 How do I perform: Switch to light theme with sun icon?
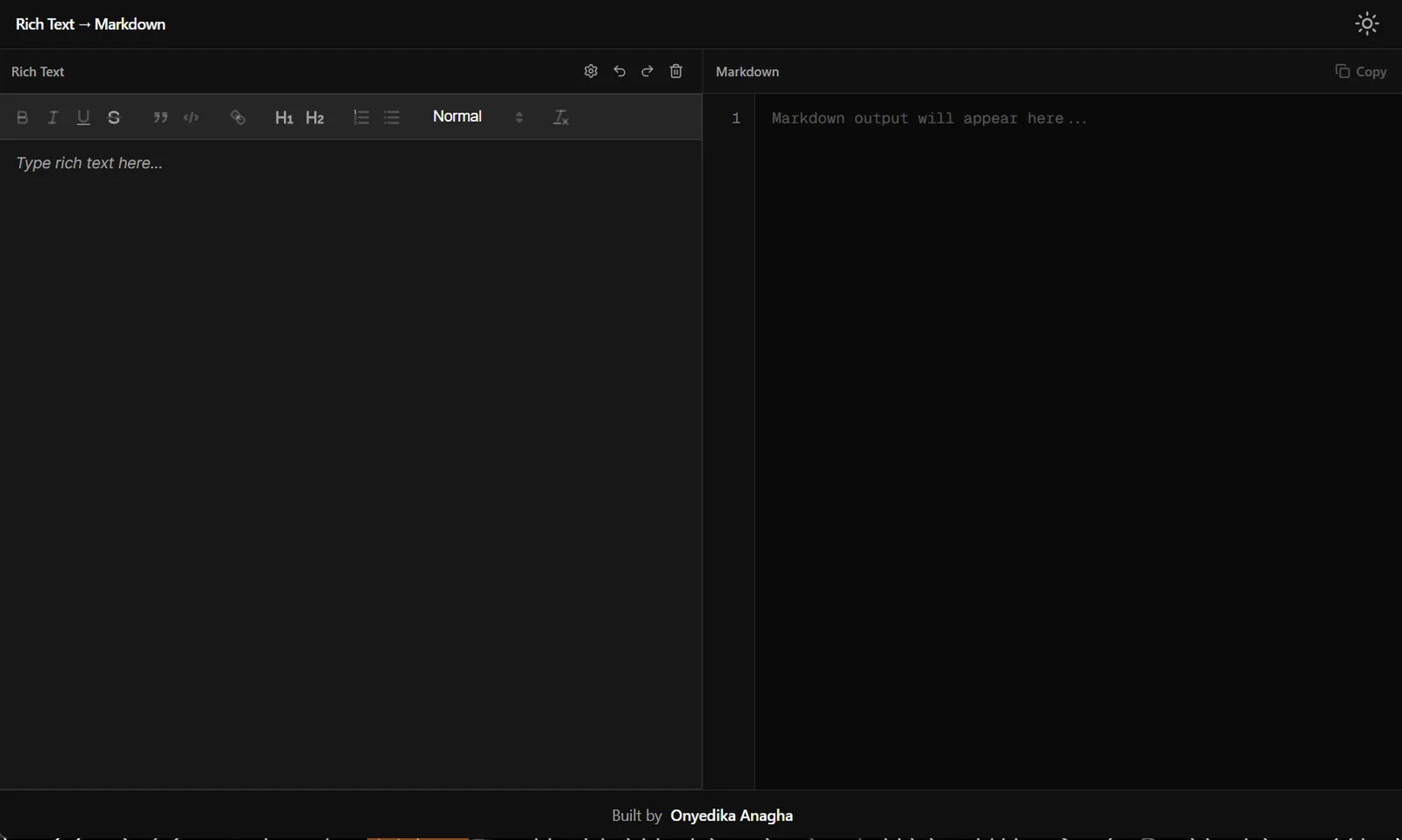point(1367,24)
